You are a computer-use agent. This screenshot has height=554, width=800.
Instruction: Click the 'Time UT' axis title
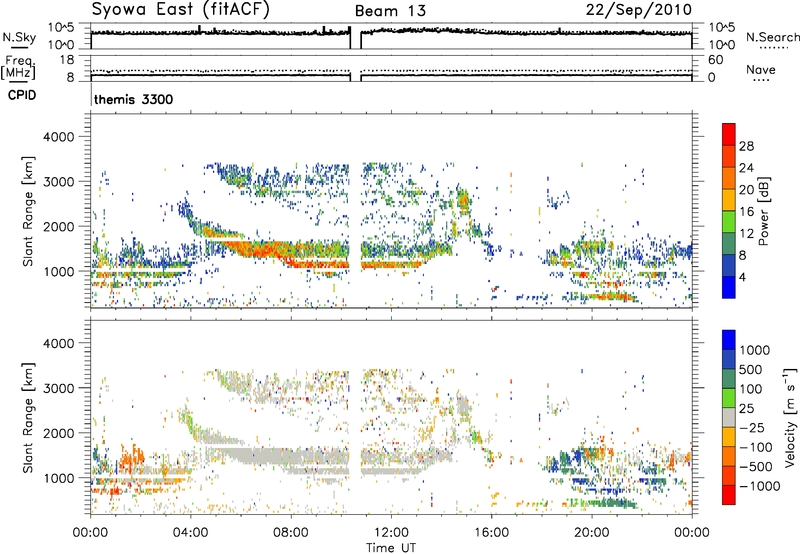click(x=391, y=548)
